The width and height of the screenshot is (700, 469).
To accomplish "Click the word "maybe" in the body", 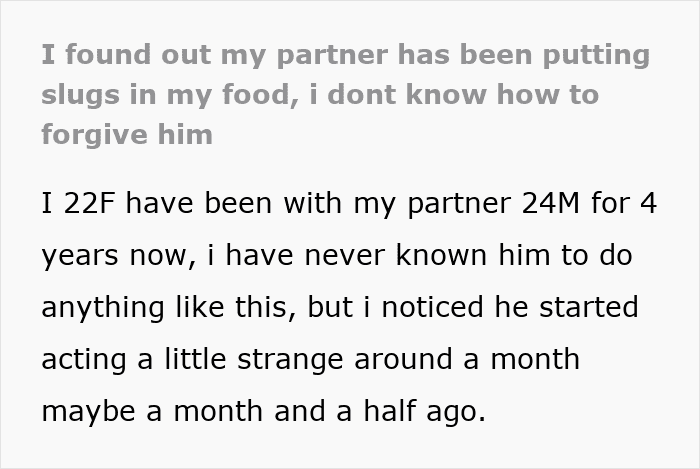I will click(x=86, y=410).
